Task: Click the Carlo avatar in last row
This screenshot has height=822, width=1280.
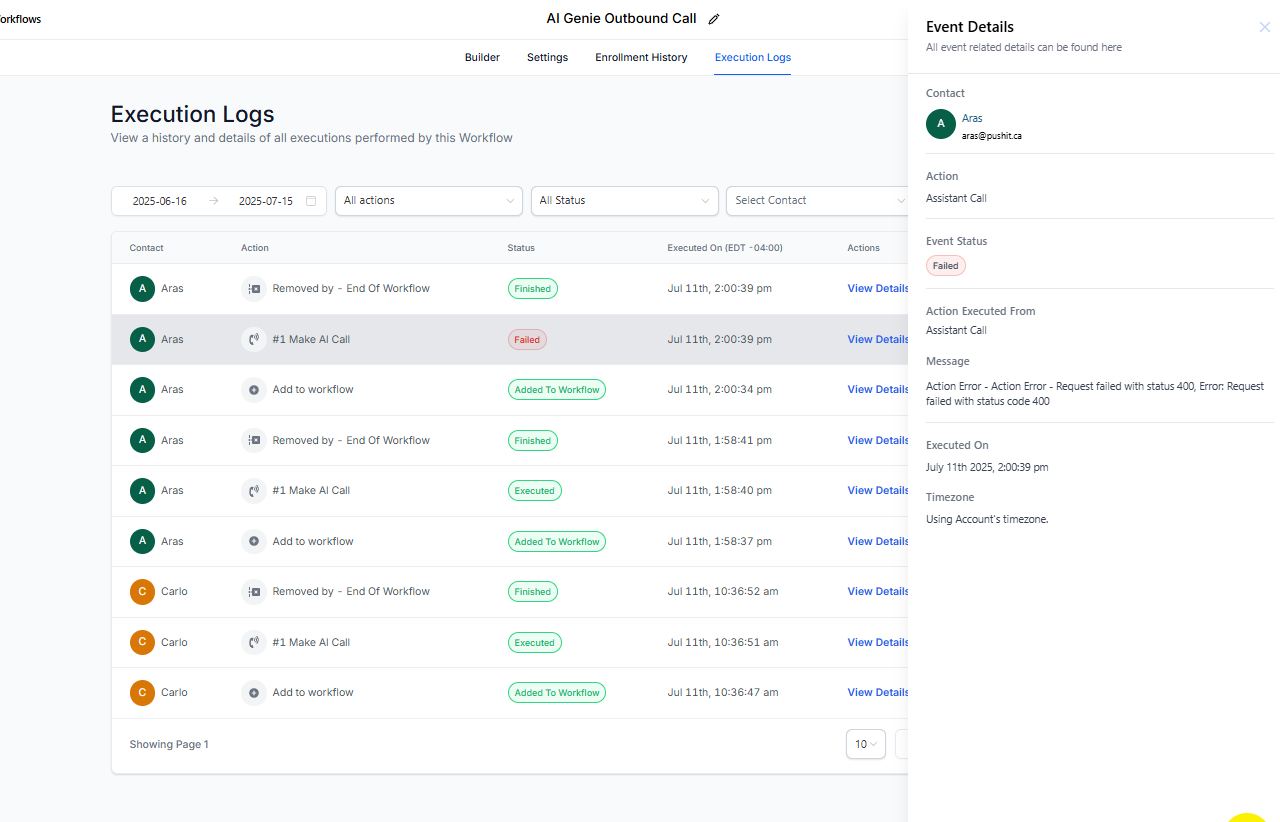Action: pyautogui.click(x=143, y=693)
